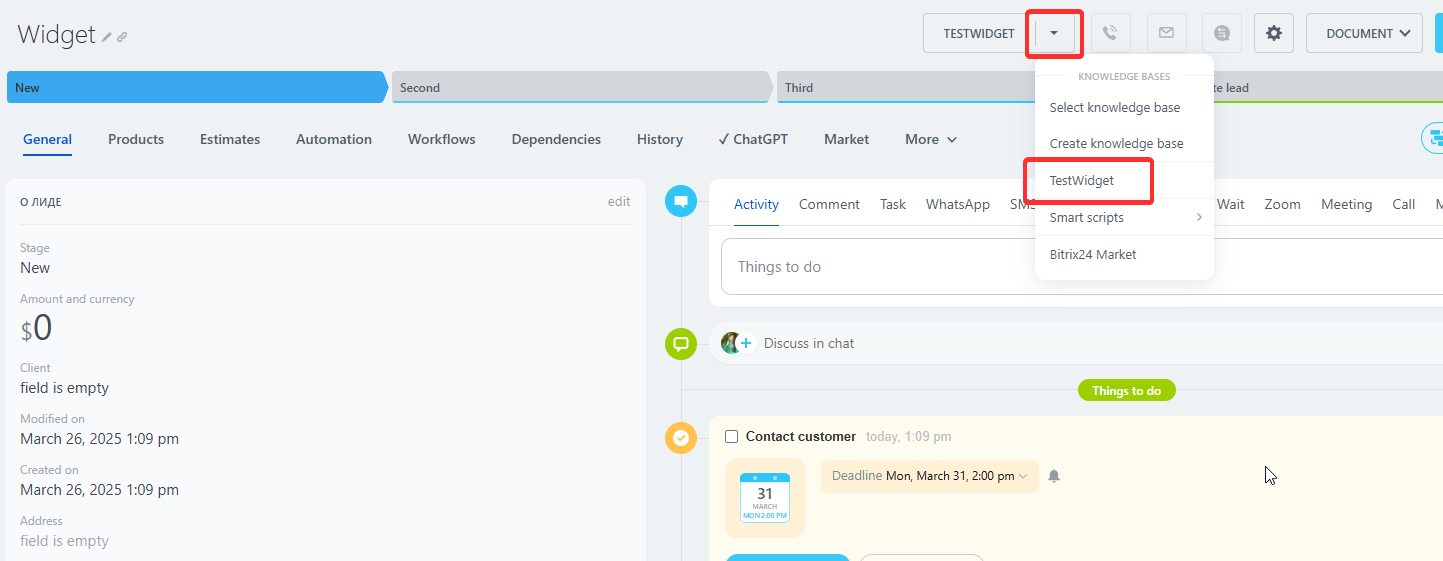This screenshot has height=561, width=1443.
Task: Open the Market tab
Action: (846, 139)
